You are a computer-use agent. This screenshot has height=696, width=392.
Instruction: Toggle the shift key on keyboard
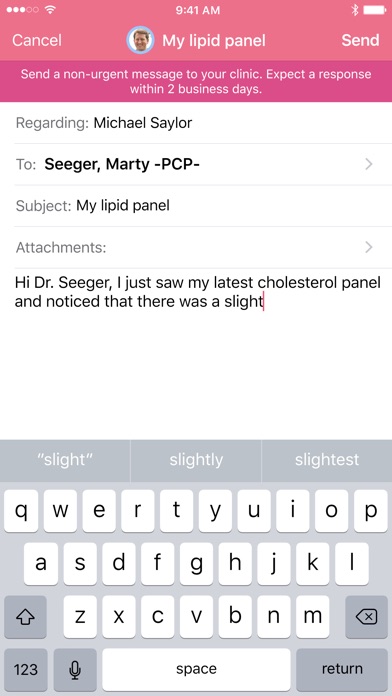(x=25, y=617)
